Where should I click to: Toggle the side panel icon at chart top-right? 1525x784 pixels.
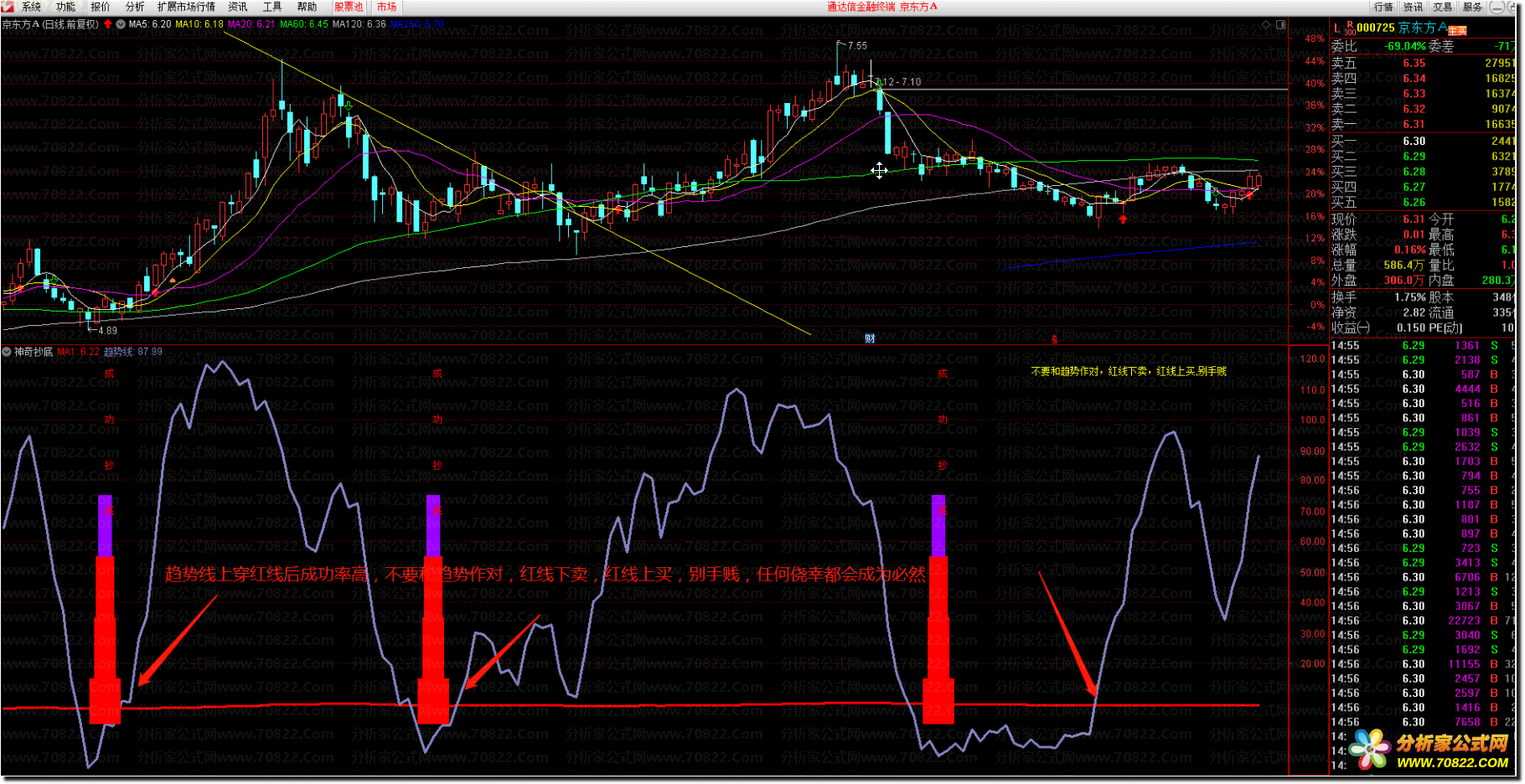tap(1280, 24)
